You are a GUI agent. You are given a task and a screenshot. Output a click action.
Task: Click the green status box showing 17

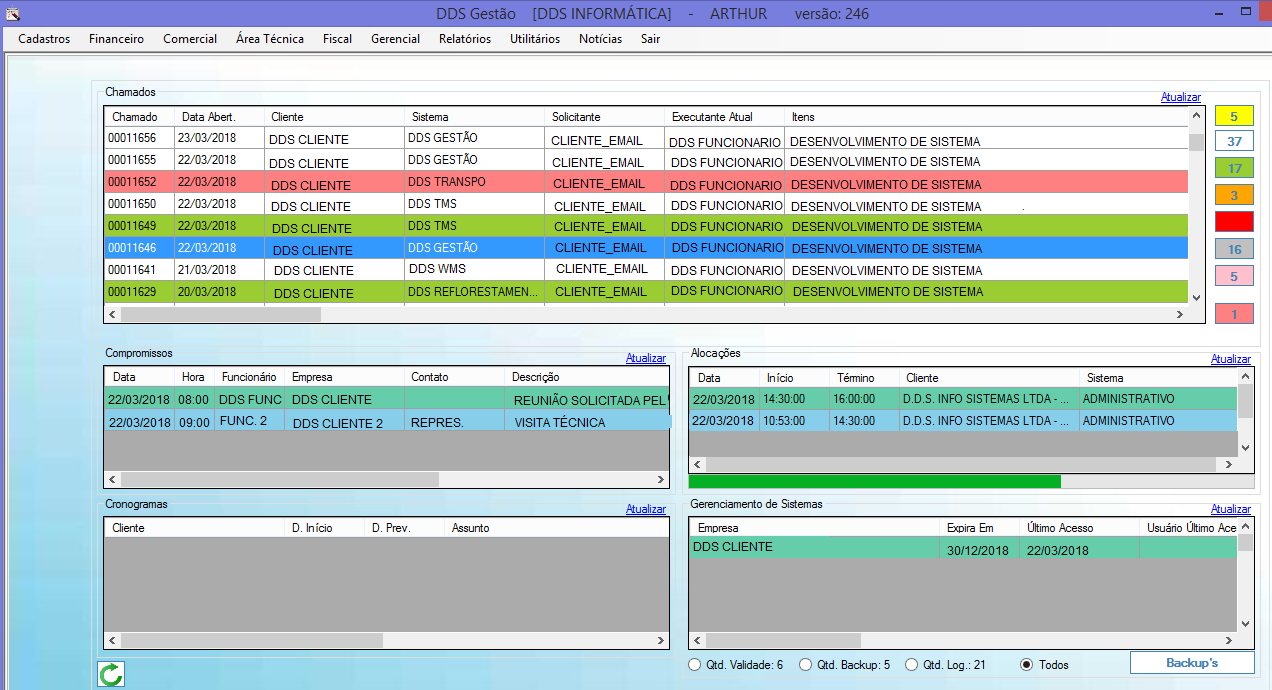pyautogui.click(x=1234, y=169)
